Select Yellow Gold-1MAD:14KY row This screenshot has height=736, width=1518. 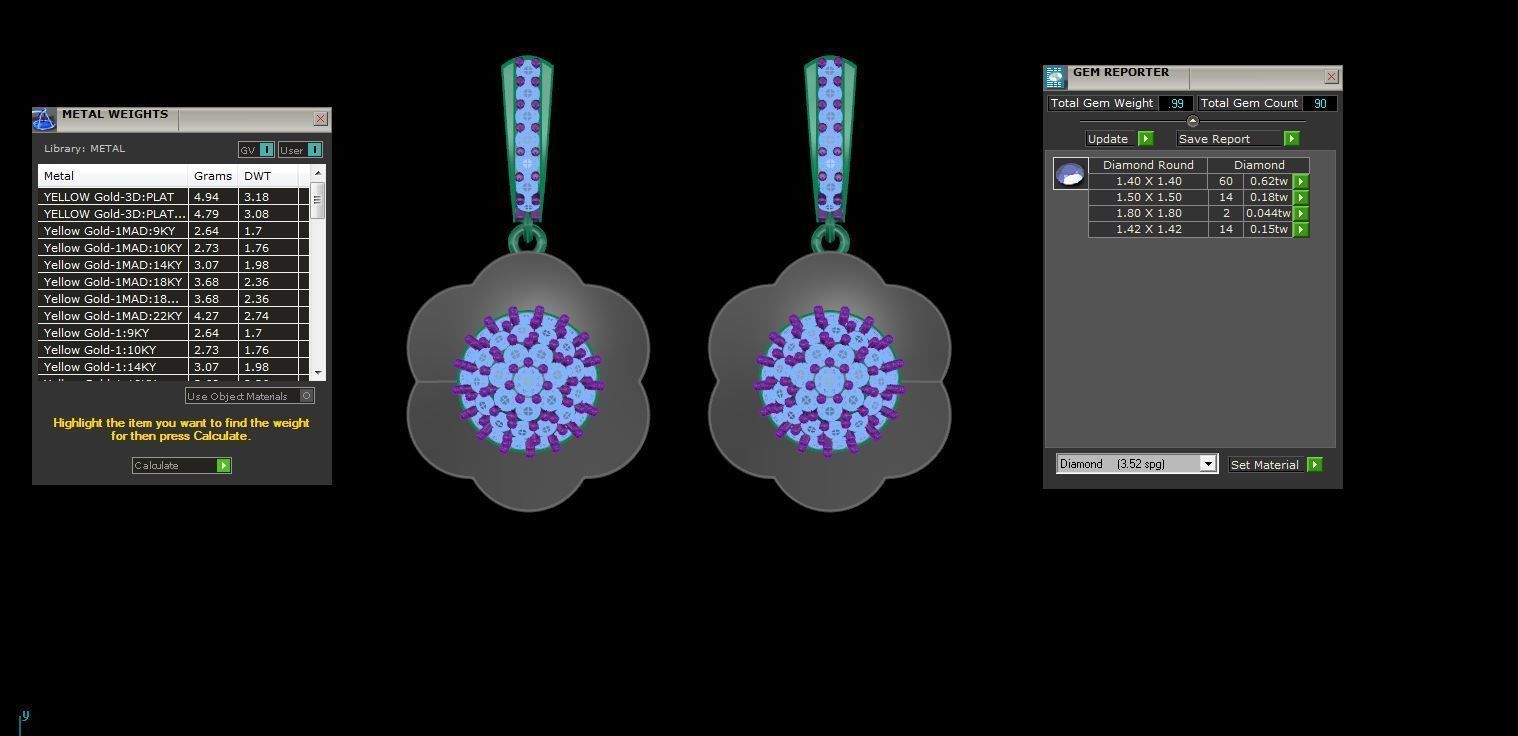[173, 265]
